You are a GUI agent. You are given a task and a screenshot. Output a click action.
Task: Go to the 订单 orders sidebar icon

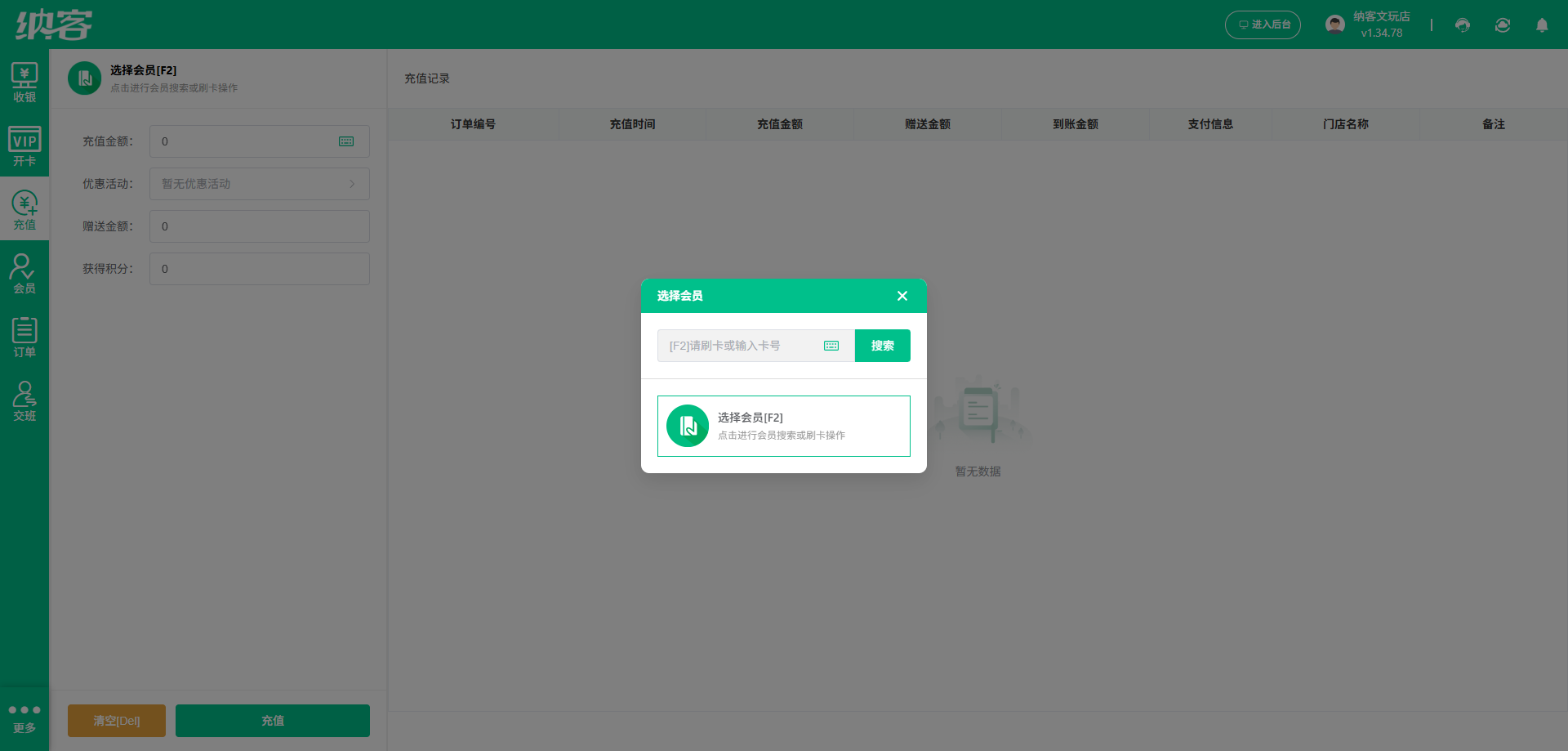coord(24,338)
